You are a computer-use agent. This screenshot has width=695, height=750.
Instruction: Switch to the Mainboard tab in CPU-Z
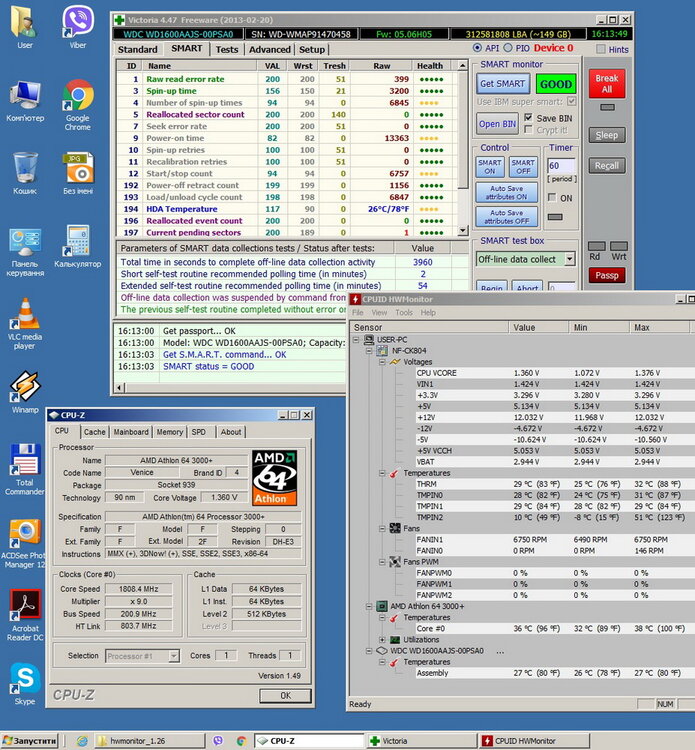(130, 432)
